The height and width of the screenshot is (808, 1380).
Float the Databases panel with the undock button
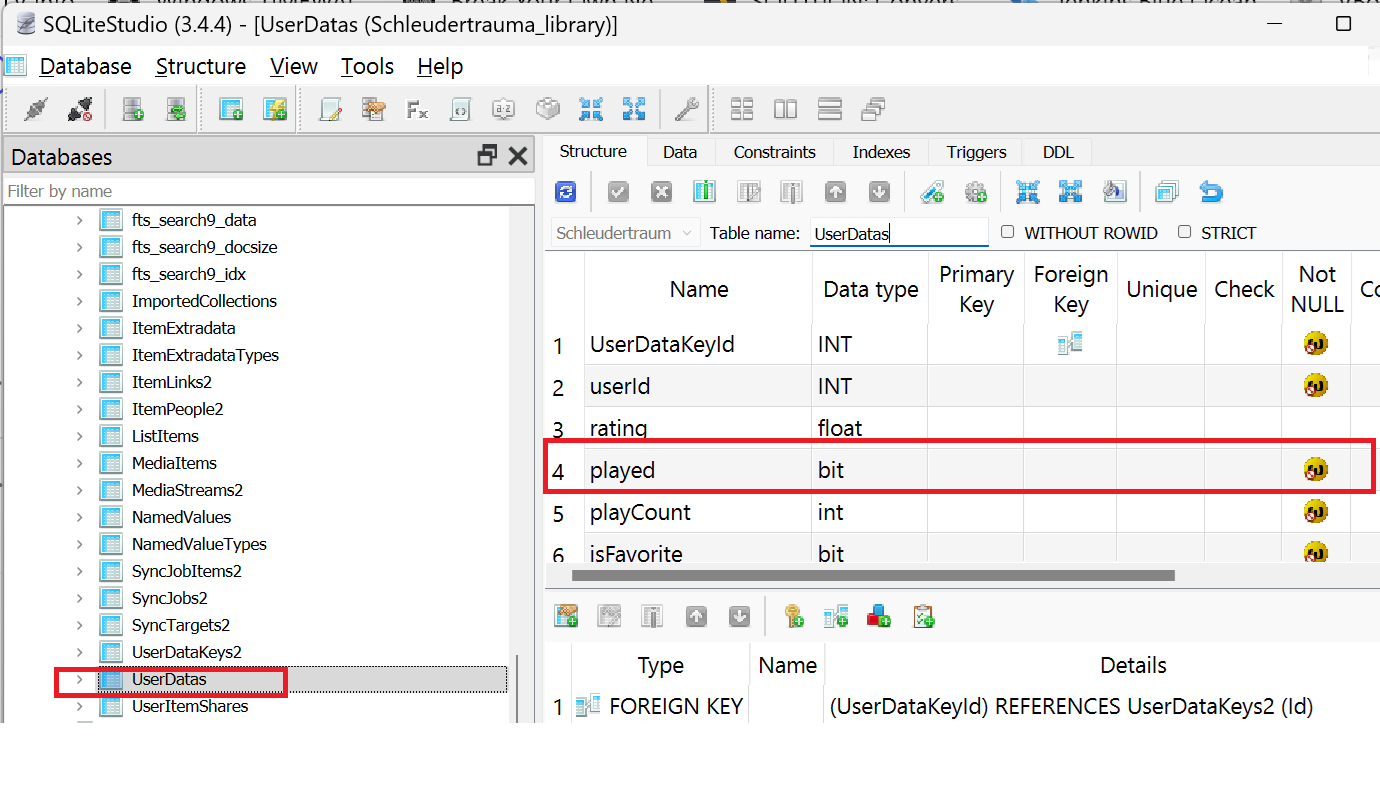pyautogui.click(x=487, y=156)
